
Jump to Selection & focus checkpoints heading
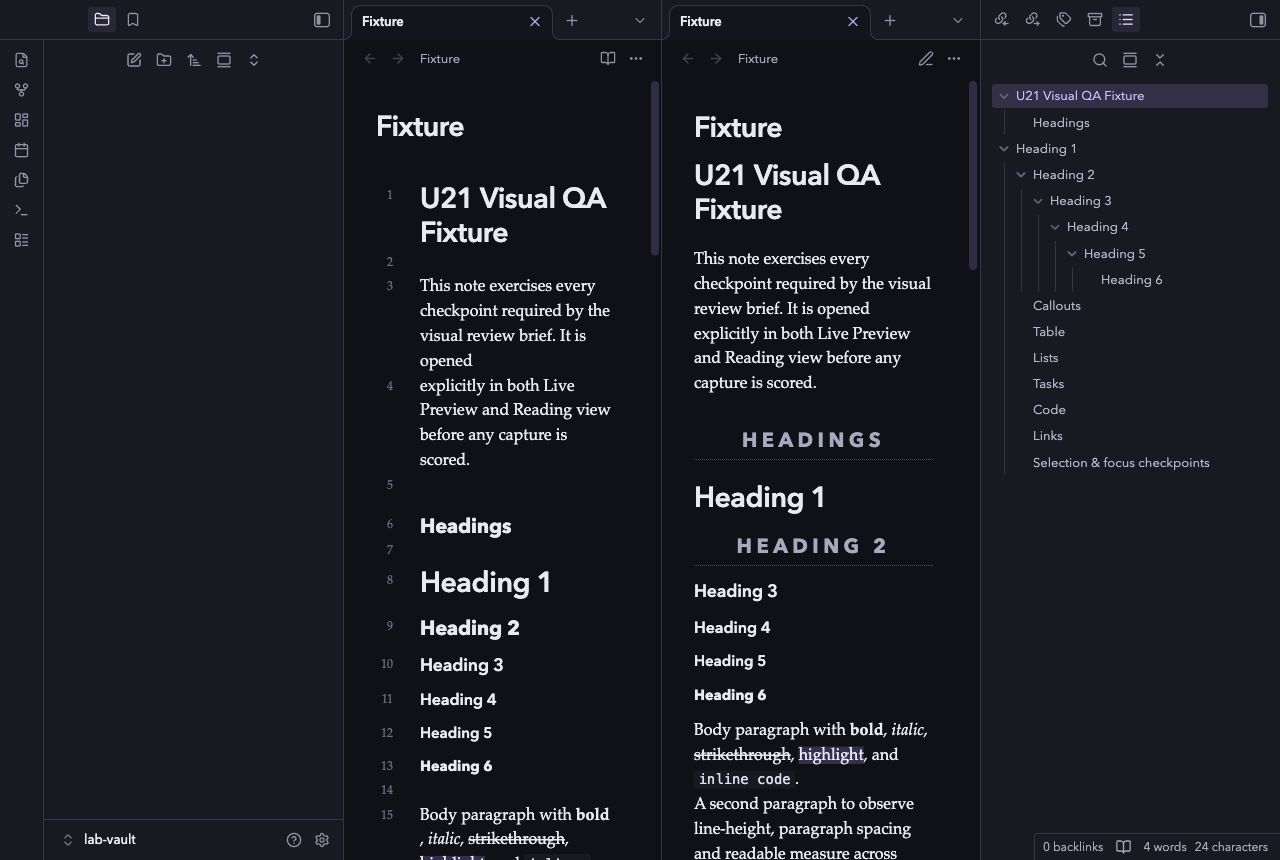pyautogui.click(x=1121, y=463)
